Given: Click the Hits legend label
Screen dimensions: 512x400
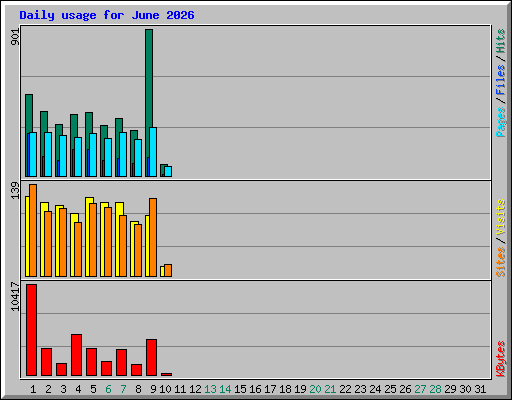Looking at the screenshot, I should tap(501, 41).
